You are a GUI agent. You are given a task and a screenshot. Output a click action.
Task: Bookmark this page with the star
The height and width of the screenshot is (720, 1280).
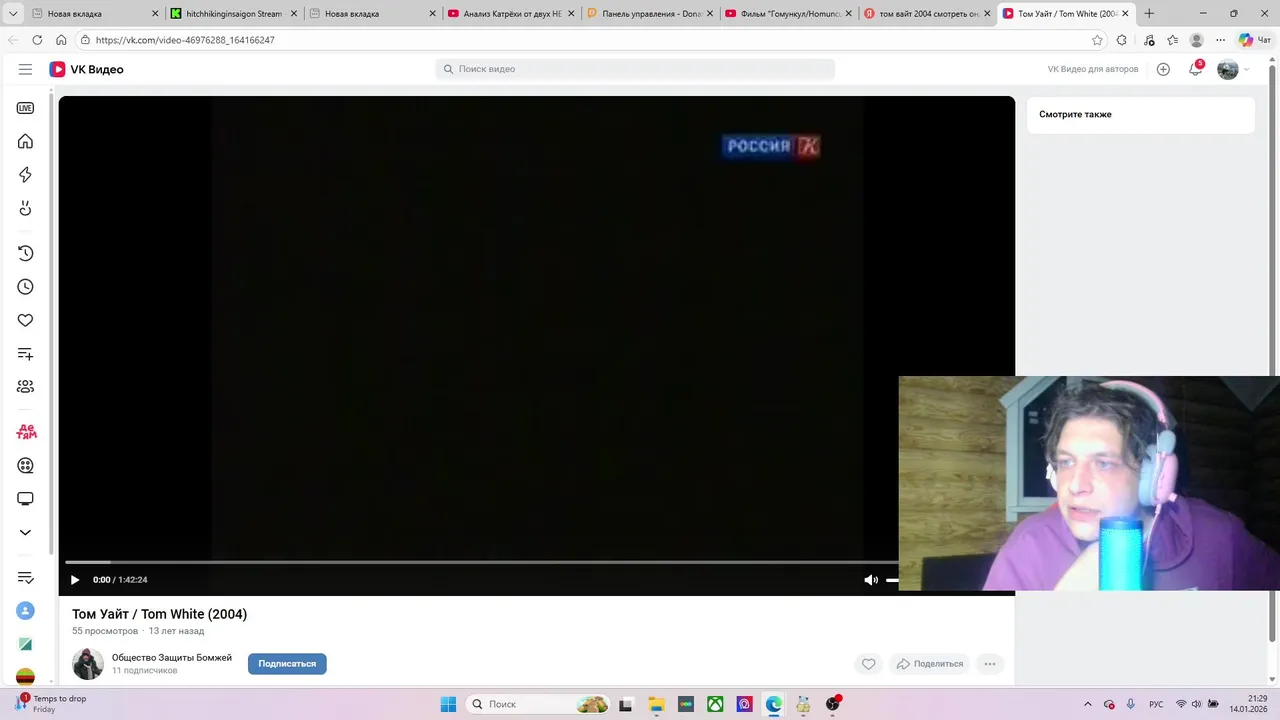1097,40
